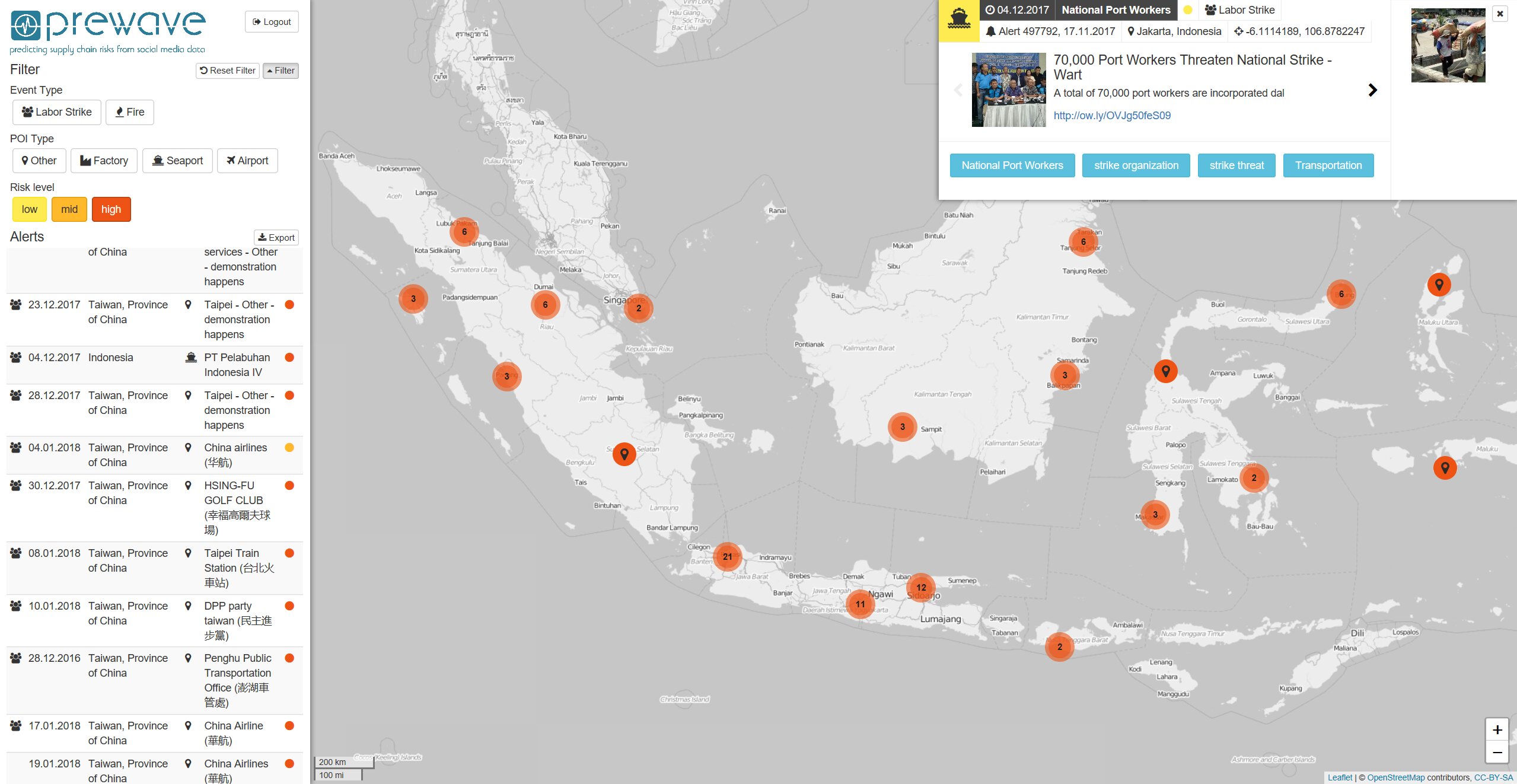Click the yellow seaport ship icon in the popup
Image resolution: width=1517 pixels, height=784 pixels.
tap(959, 21)
